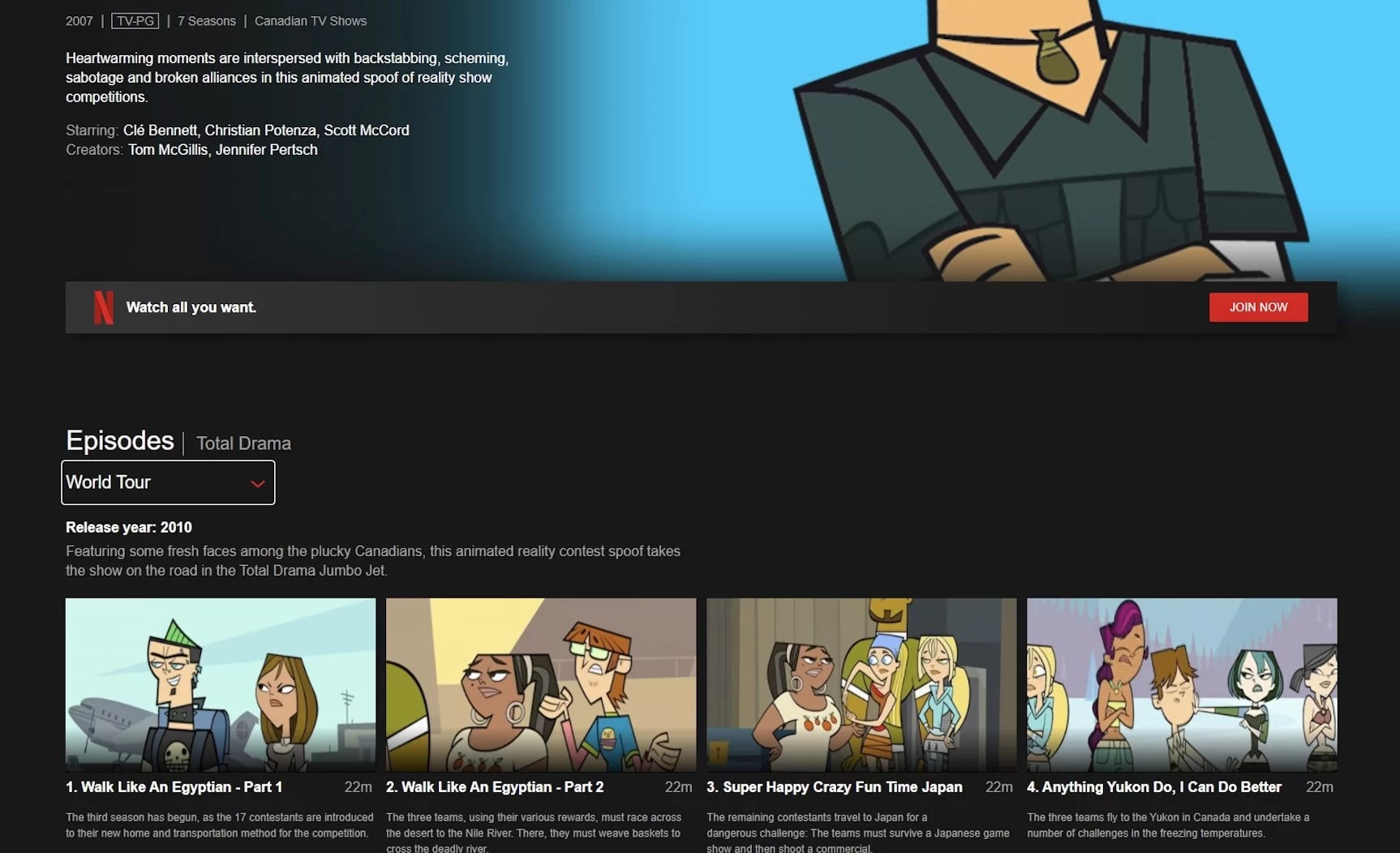
Task: Click the description starting 'The three teams fly to the Yukon'
Action: point(1168,825)
